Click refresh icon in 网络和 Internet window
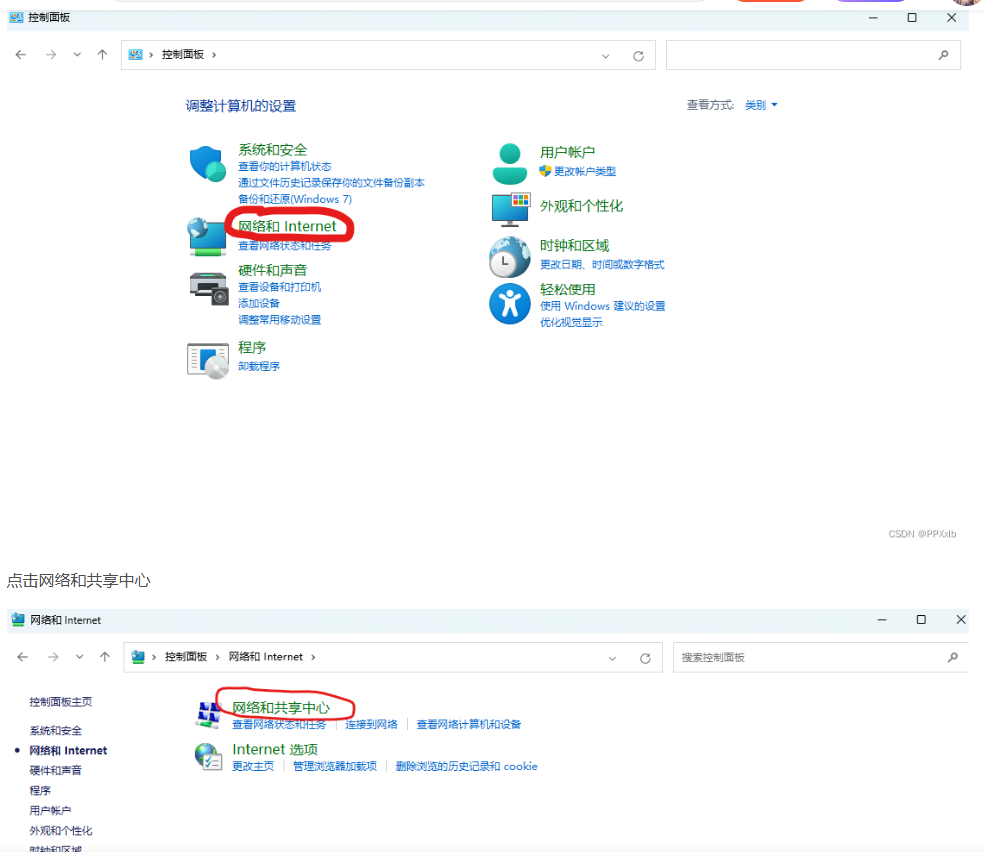Screen dimensions: 985x865 pos(645,658)
